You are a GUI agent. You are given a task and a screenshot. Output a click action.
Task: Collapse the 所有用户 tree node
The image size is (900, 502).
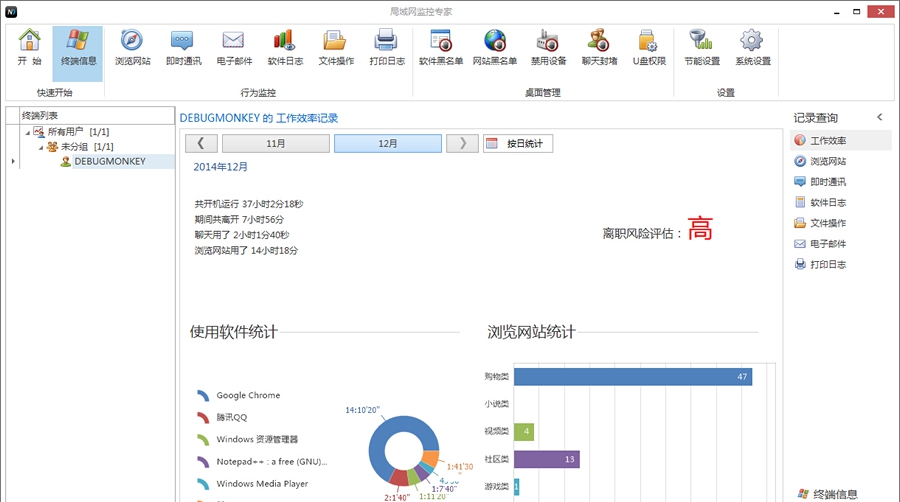click(28, 133)
